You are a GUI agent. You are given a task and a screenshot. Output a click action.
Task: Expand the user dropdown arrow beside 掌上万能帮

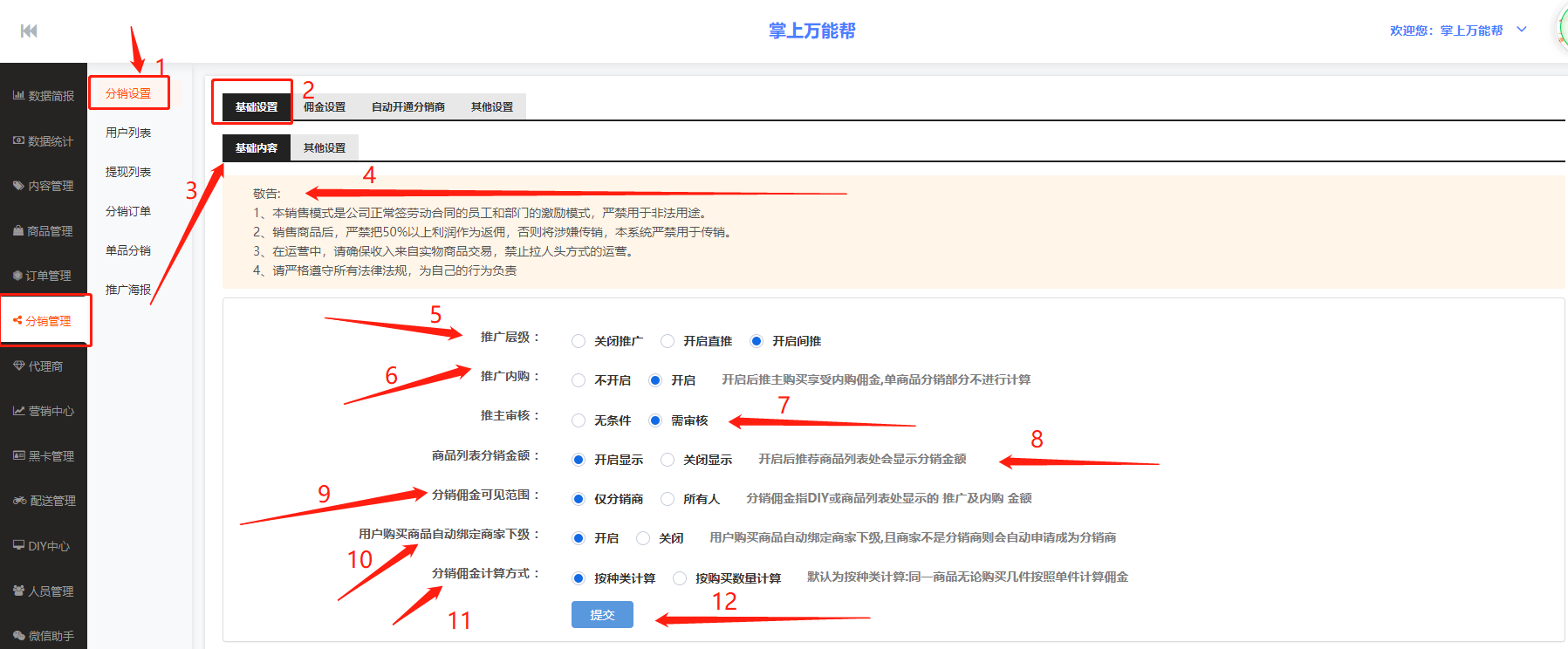[x=1522, y=30]
